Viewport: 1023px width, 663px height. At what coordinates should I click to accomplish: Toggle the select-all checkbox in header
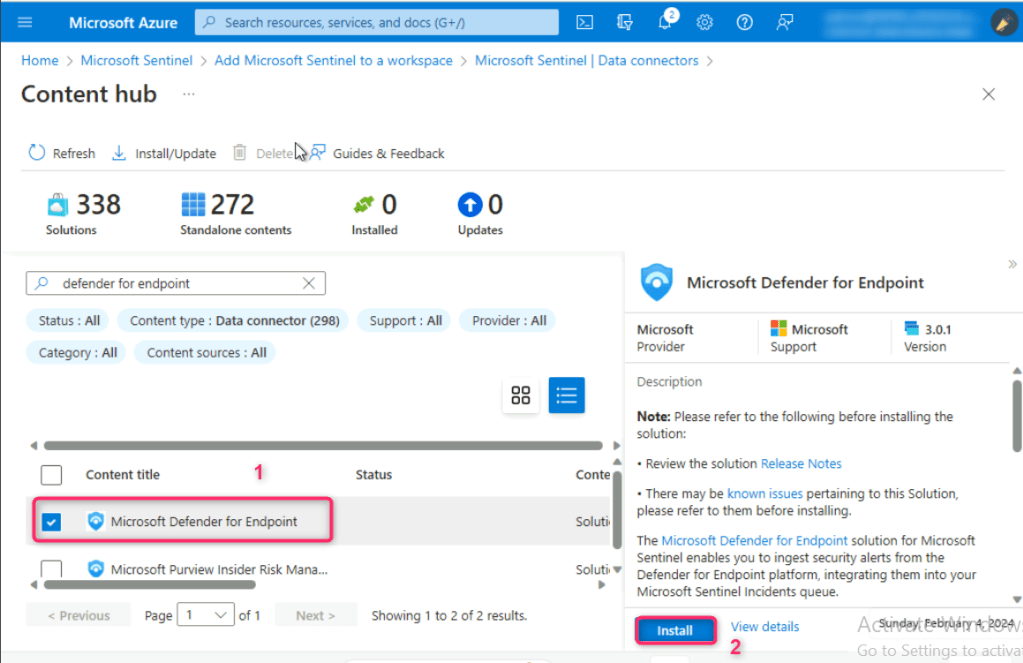[x=52, y=475]
